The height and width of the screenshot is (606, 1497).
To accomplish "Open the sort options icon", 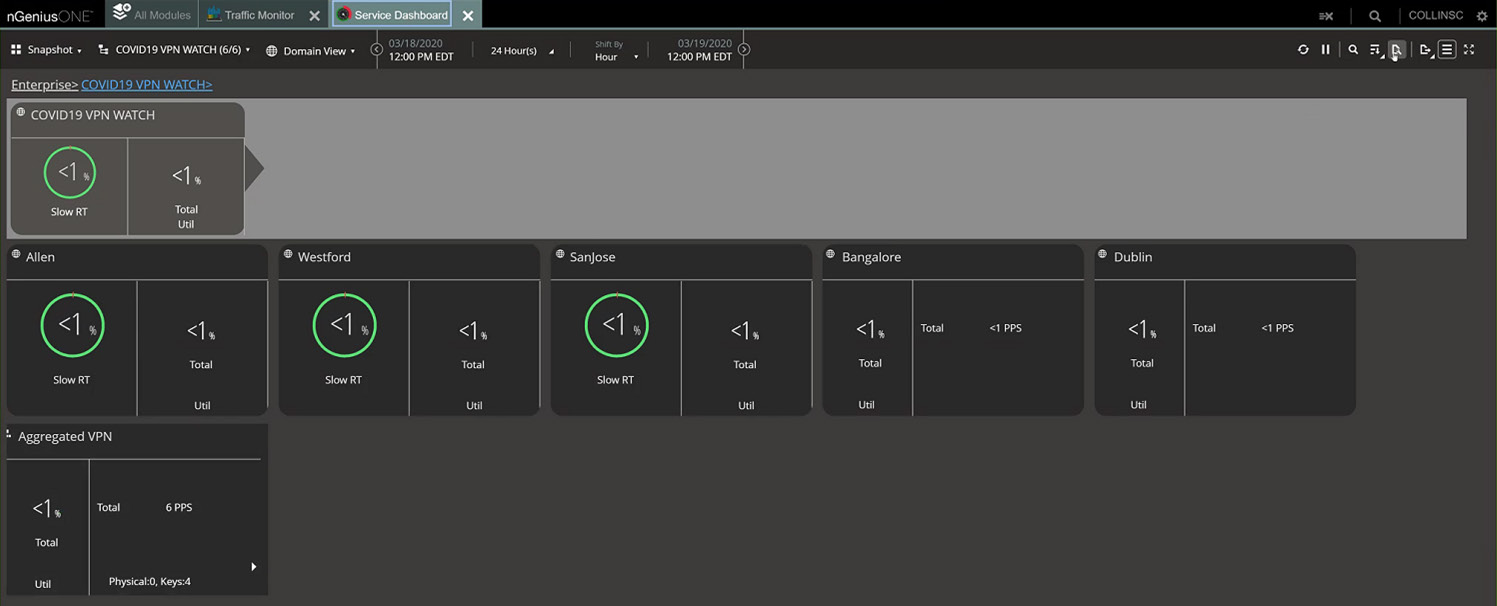I will pos(1375,50).
